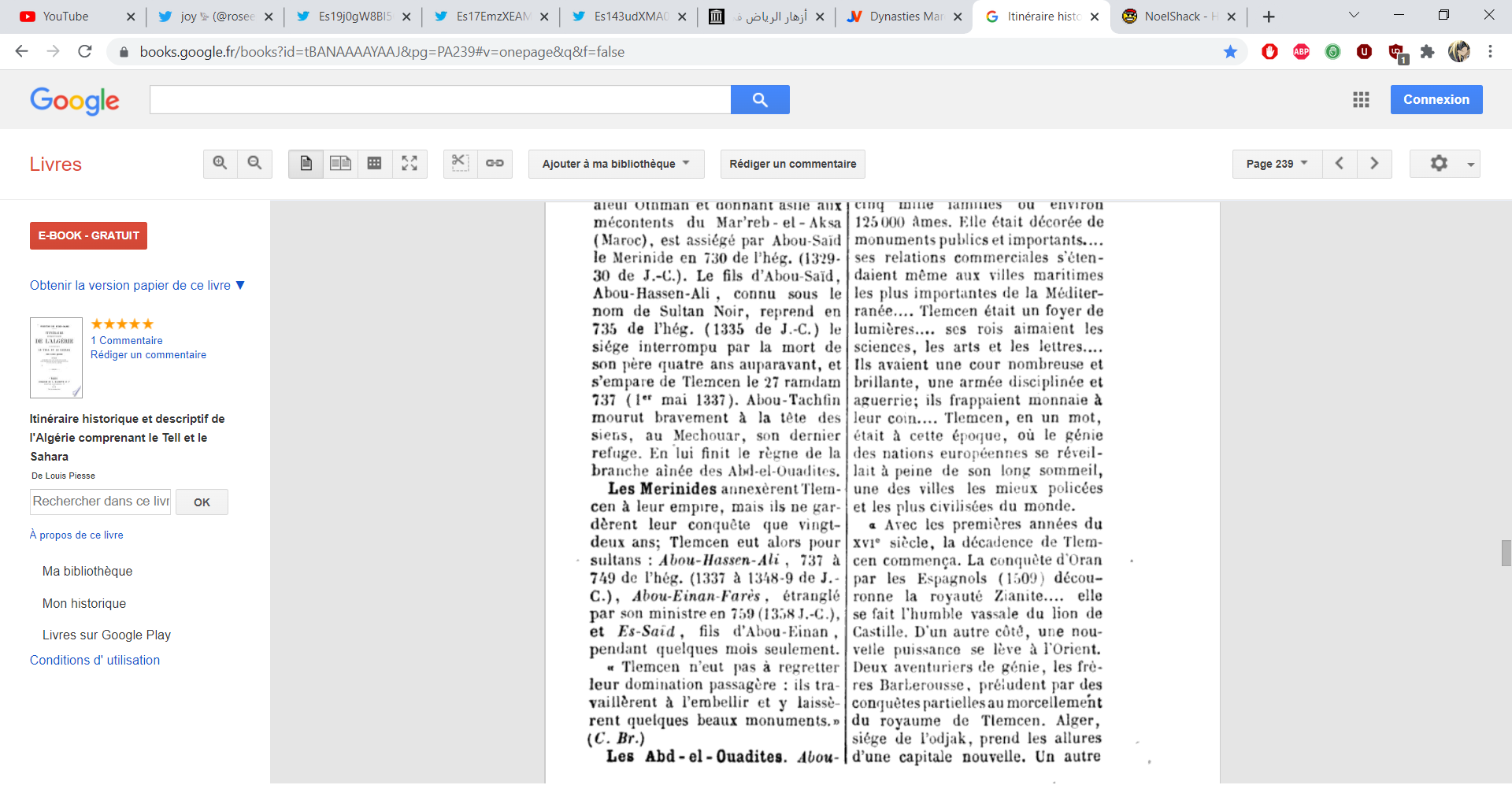Viewport: 1512px width, 811px height.
Task: Open the Extensions puzzle menu
Action: tap(1427, 51)
